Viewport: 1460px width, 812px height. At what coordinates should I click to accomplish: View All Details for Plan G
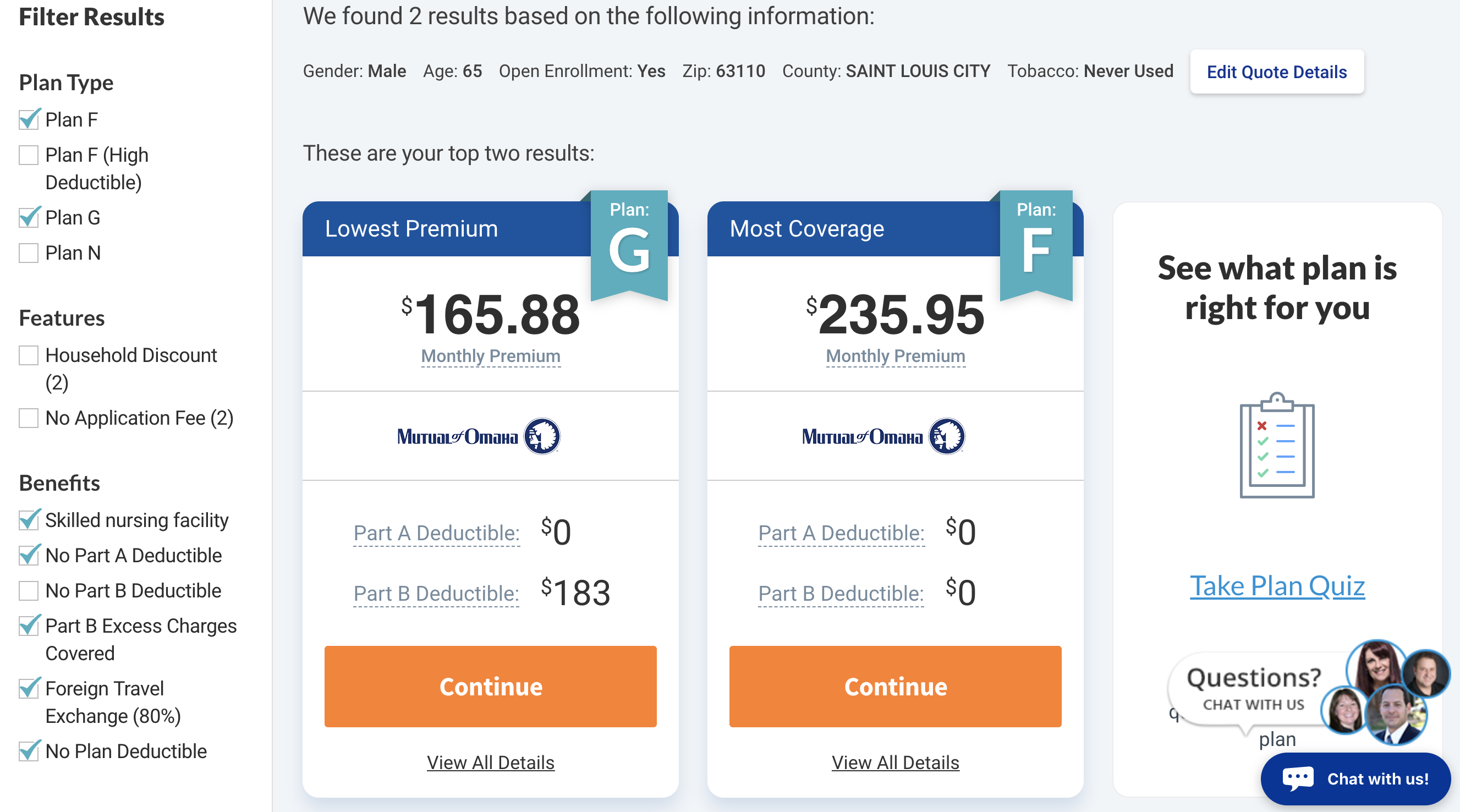490,762
